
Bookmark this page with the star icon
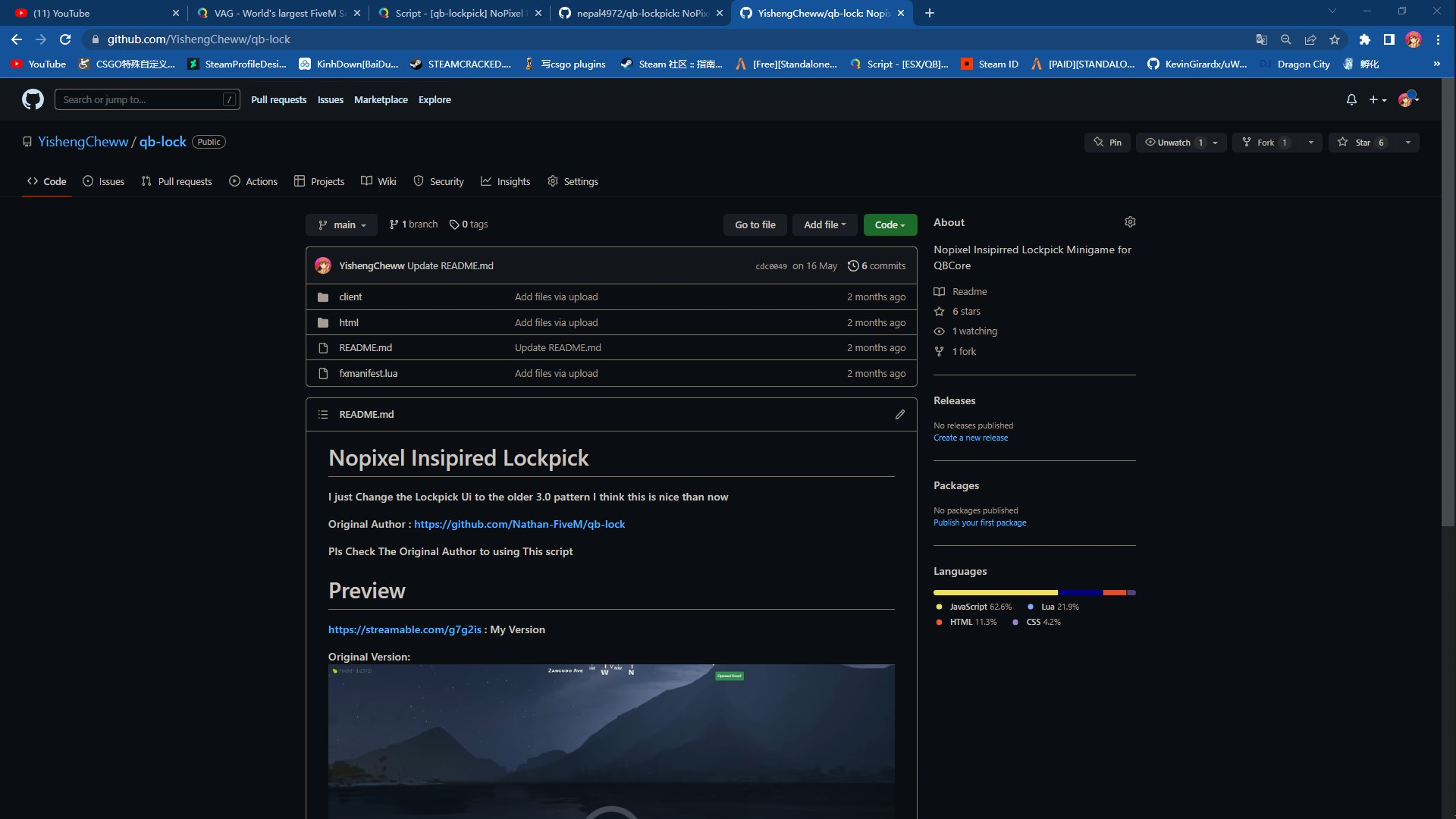1335,39
